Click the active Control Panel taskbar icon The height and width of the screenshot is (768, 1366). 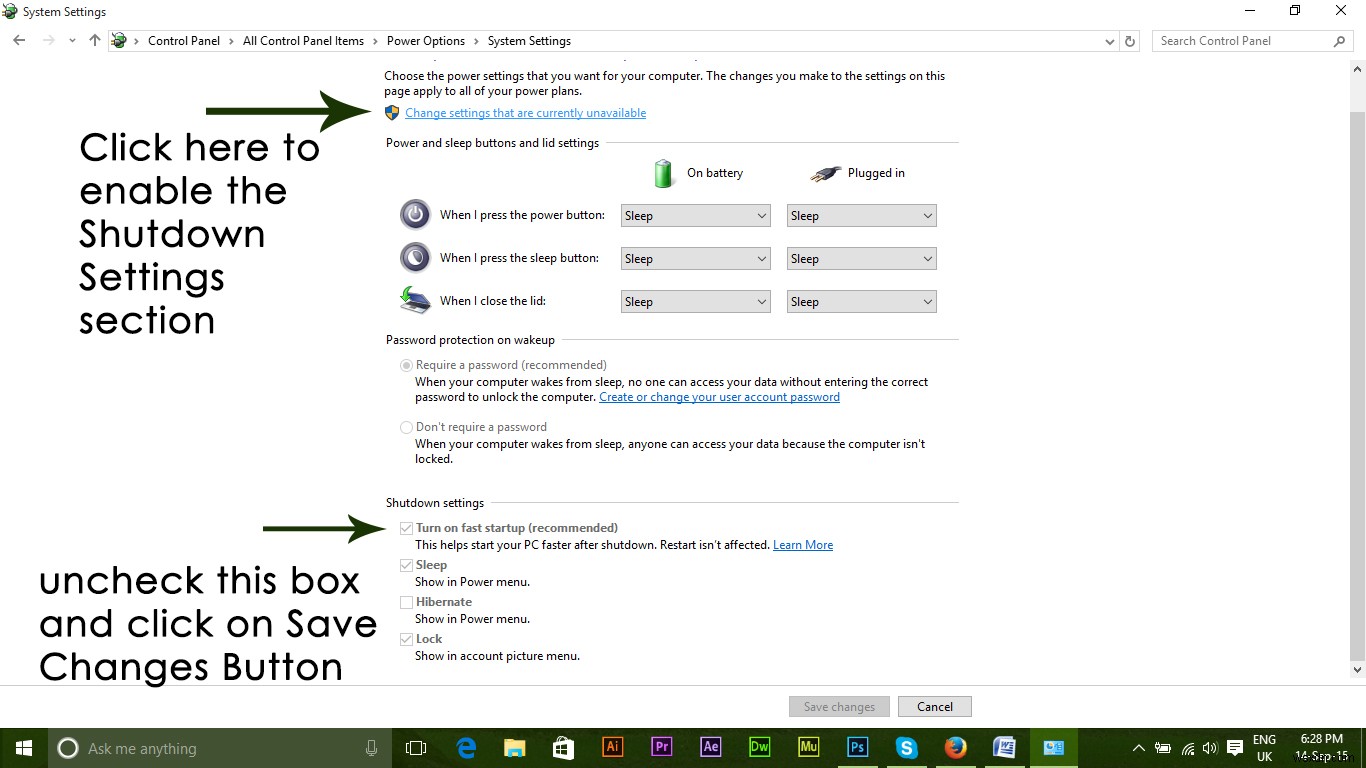pyautogui.click(x=1053, y=747)
